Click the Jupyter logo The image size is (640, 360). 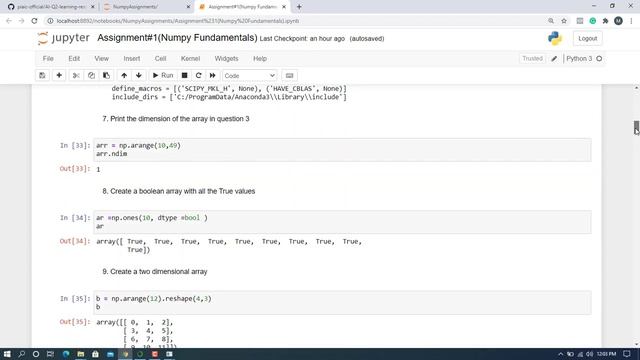click(64, 38)
